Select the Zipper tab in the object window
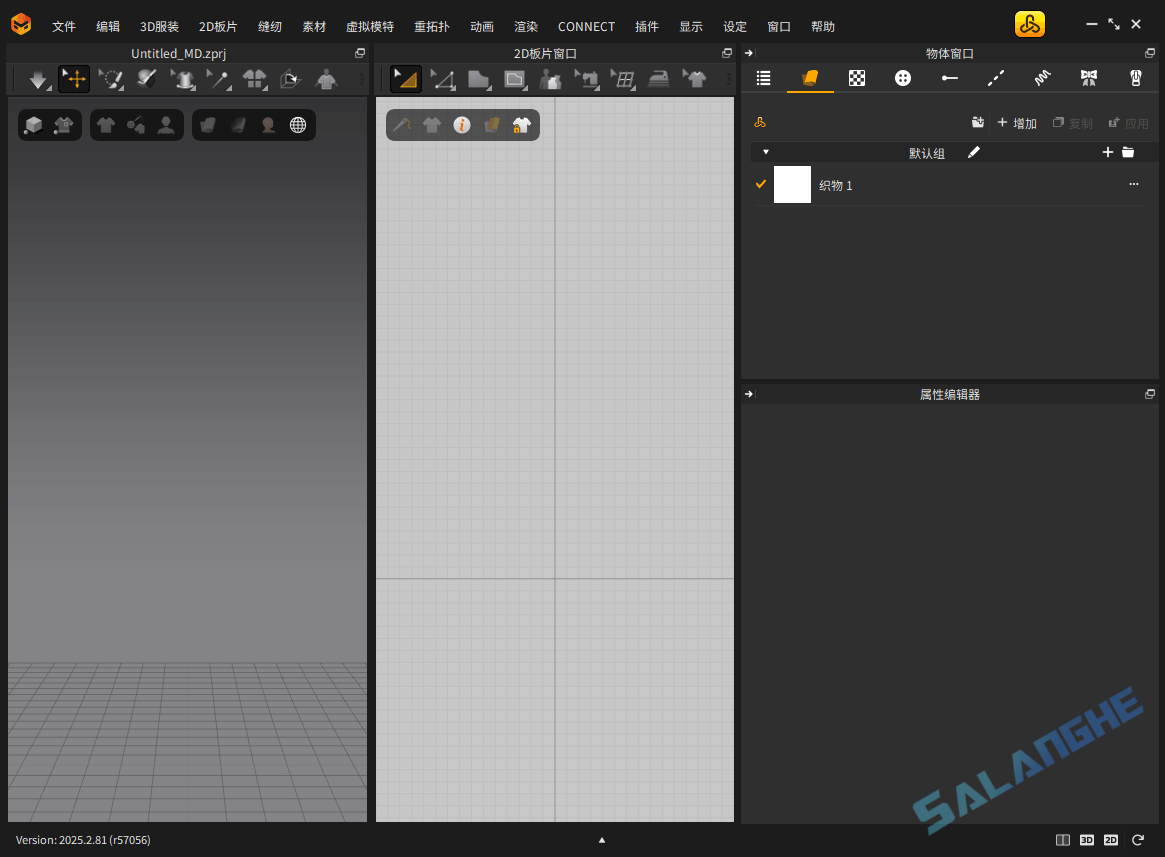The image size is (1165, 857). pos(1135,78)
